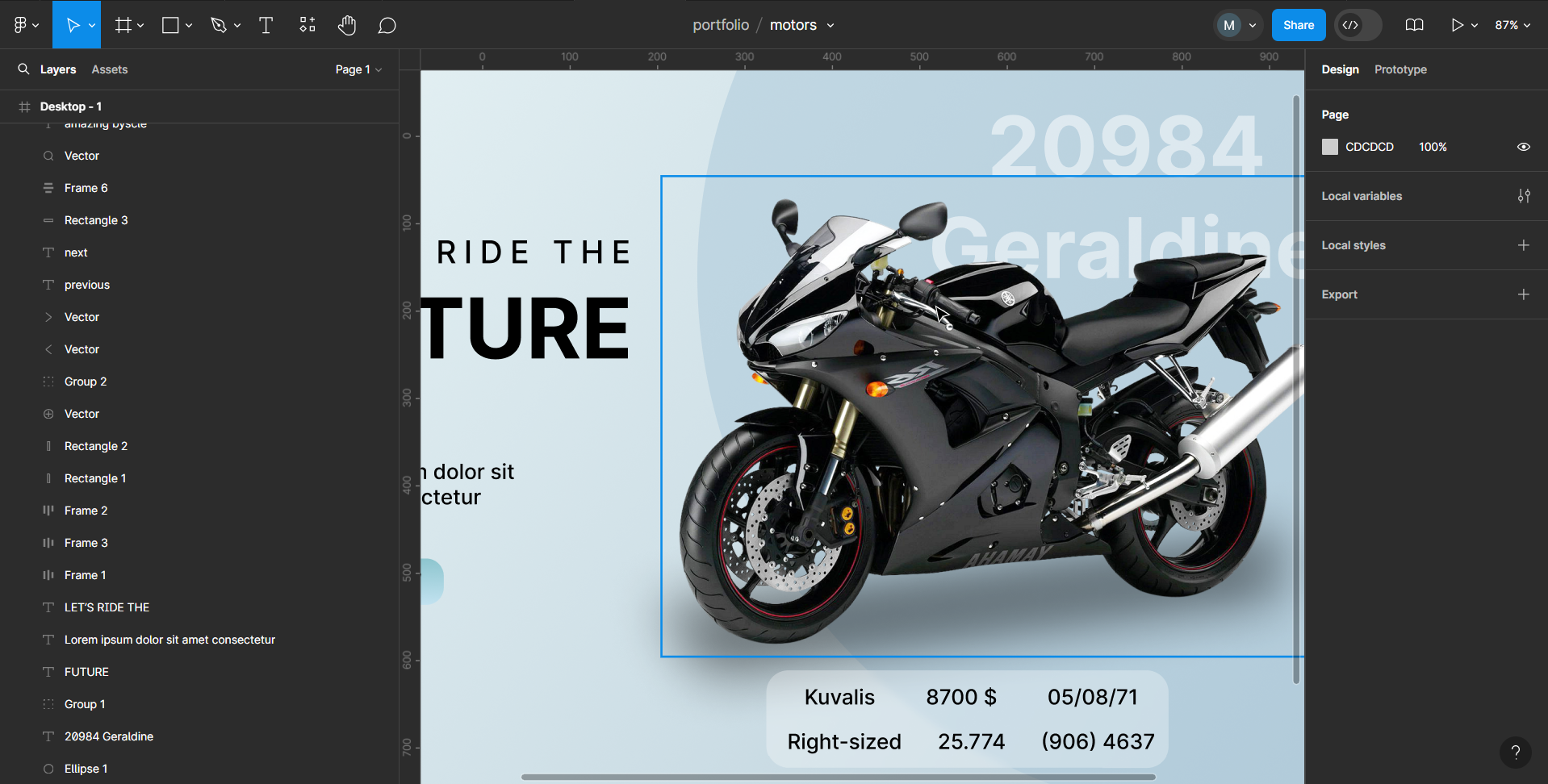Open presentation options chevron
The image size is (1548, 784).
coord(1475,26)
